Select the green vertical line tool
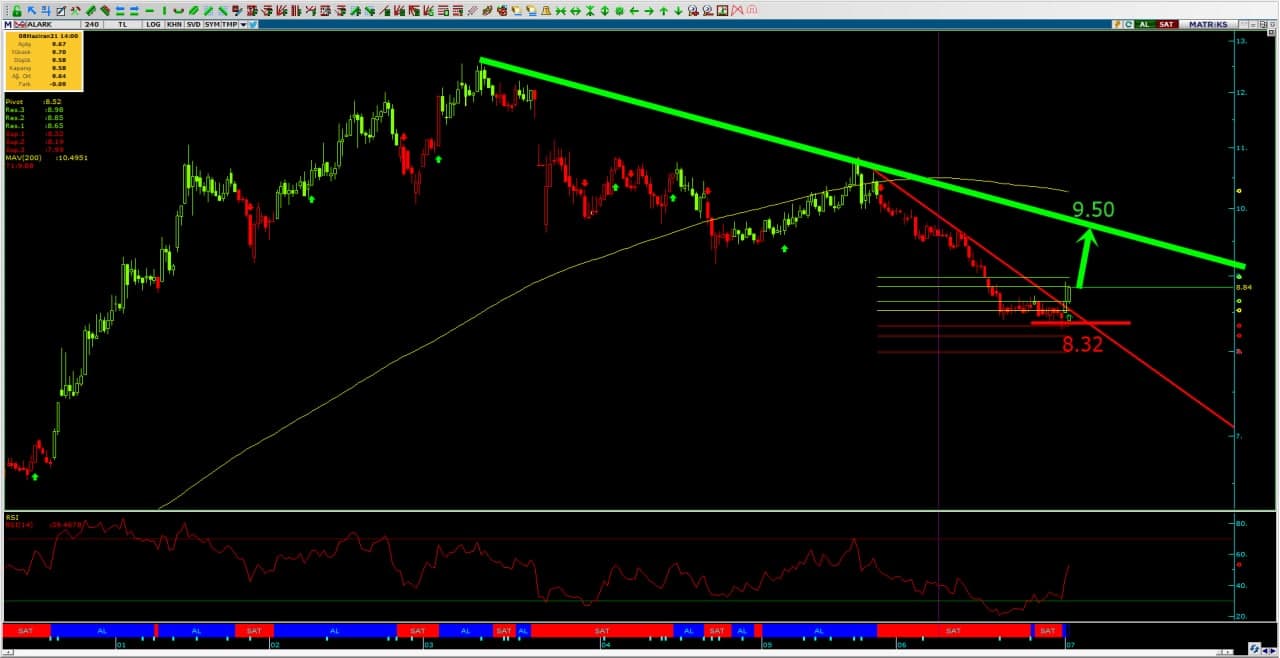1280x658 pixels. (x=163, y=10)
